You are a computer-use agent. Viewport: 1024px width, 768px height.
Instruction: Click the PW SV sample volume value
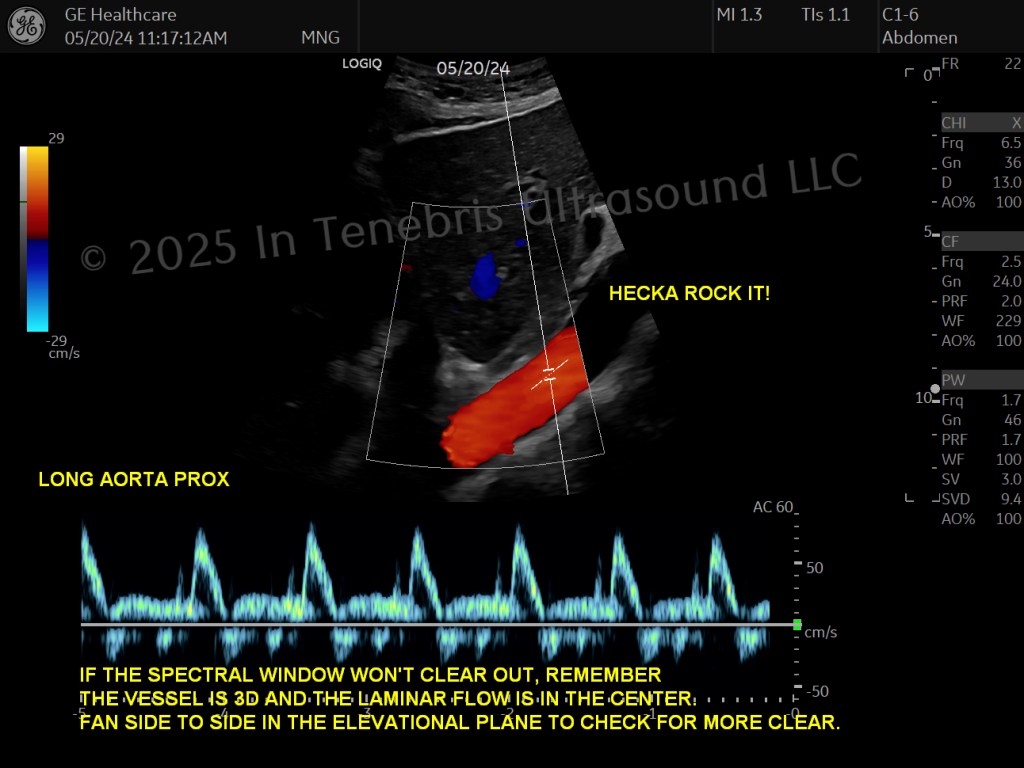[1011, 479]
